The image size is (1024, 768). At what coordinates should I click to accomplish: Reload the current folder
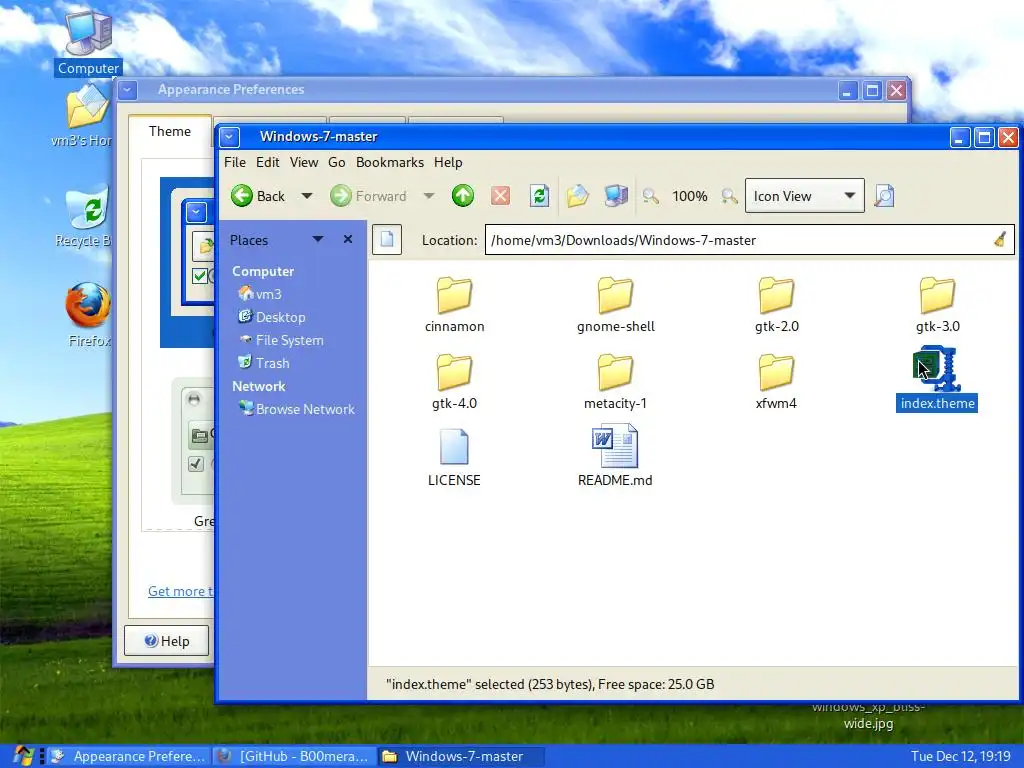click(539, 196)
